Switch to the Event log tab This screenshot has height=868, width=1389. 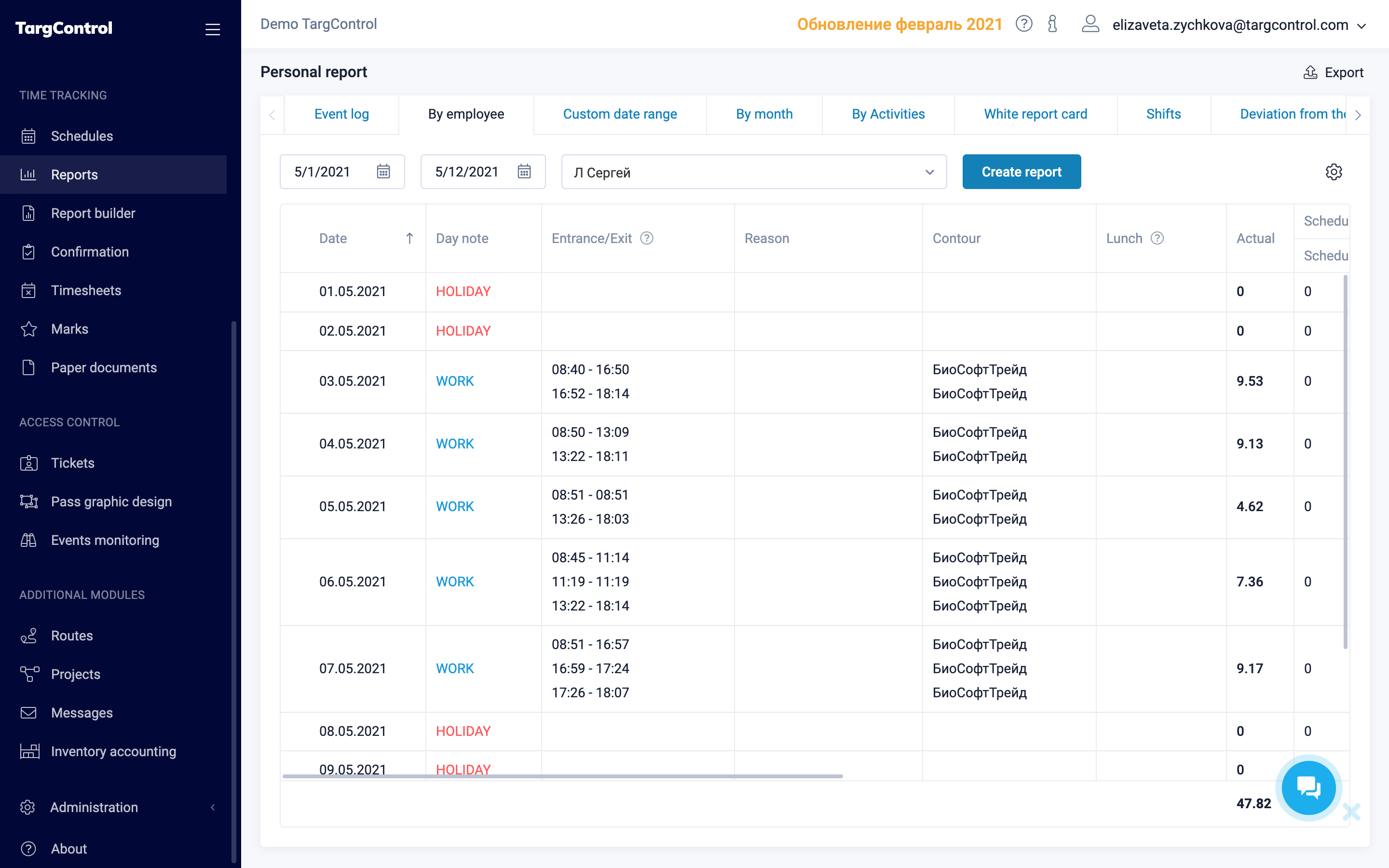click(x=341, y=114)
